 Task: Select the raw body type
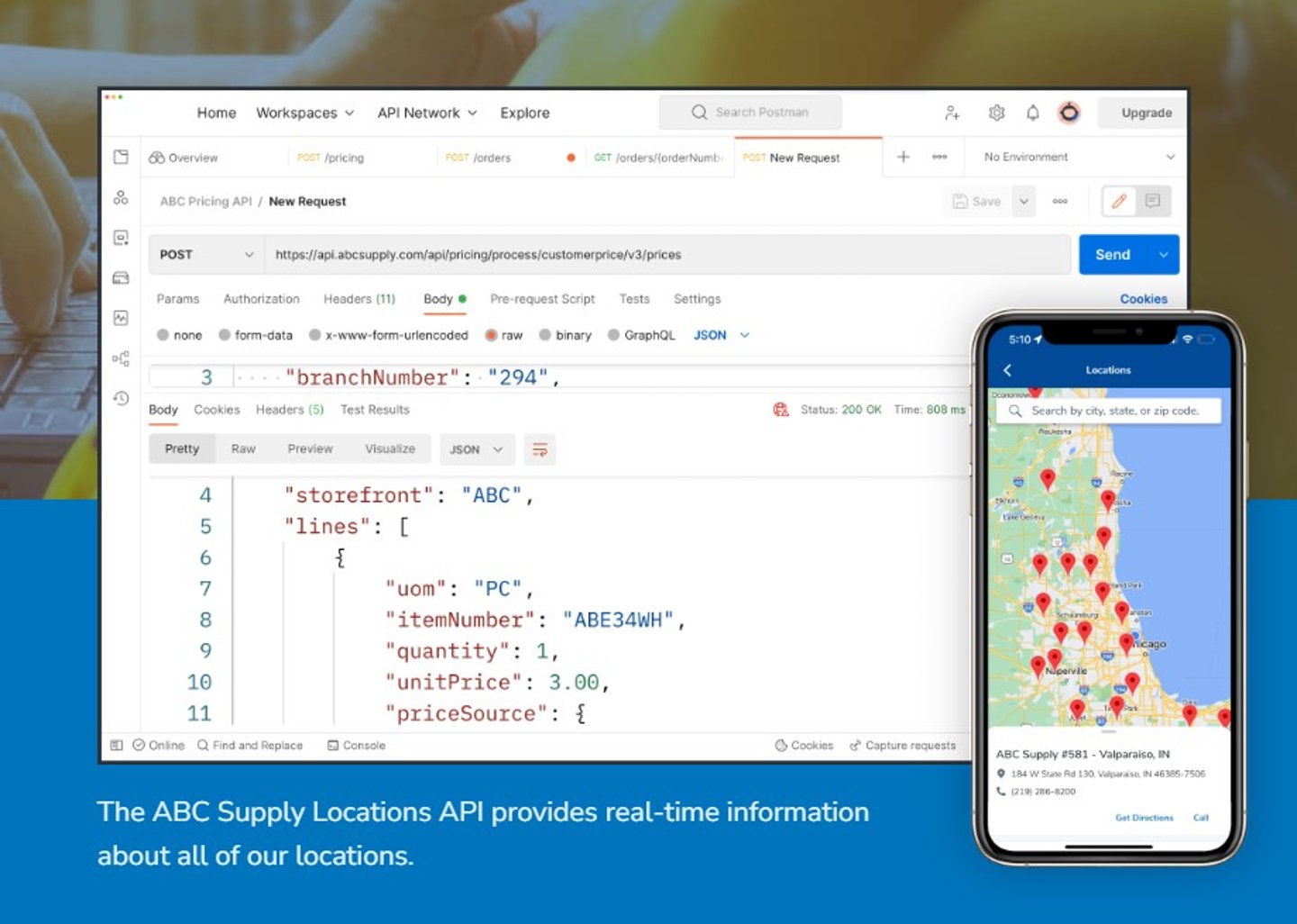(504, 335)
